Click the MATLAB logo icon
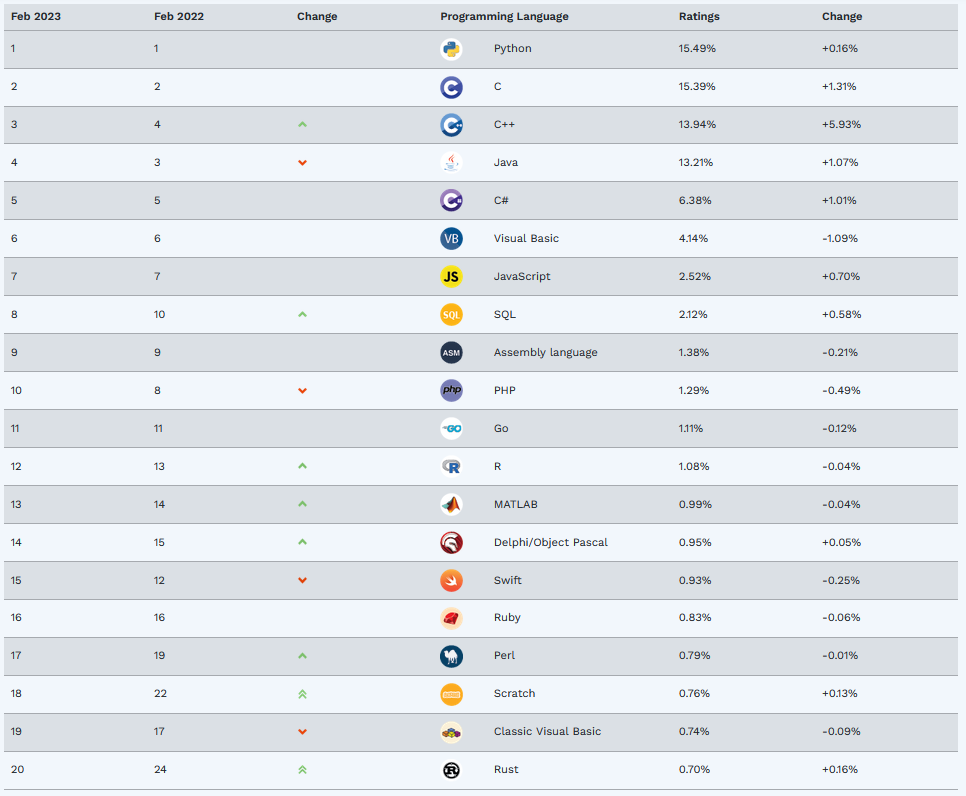This screenshot has height=796, width=966. pos(451,505)
